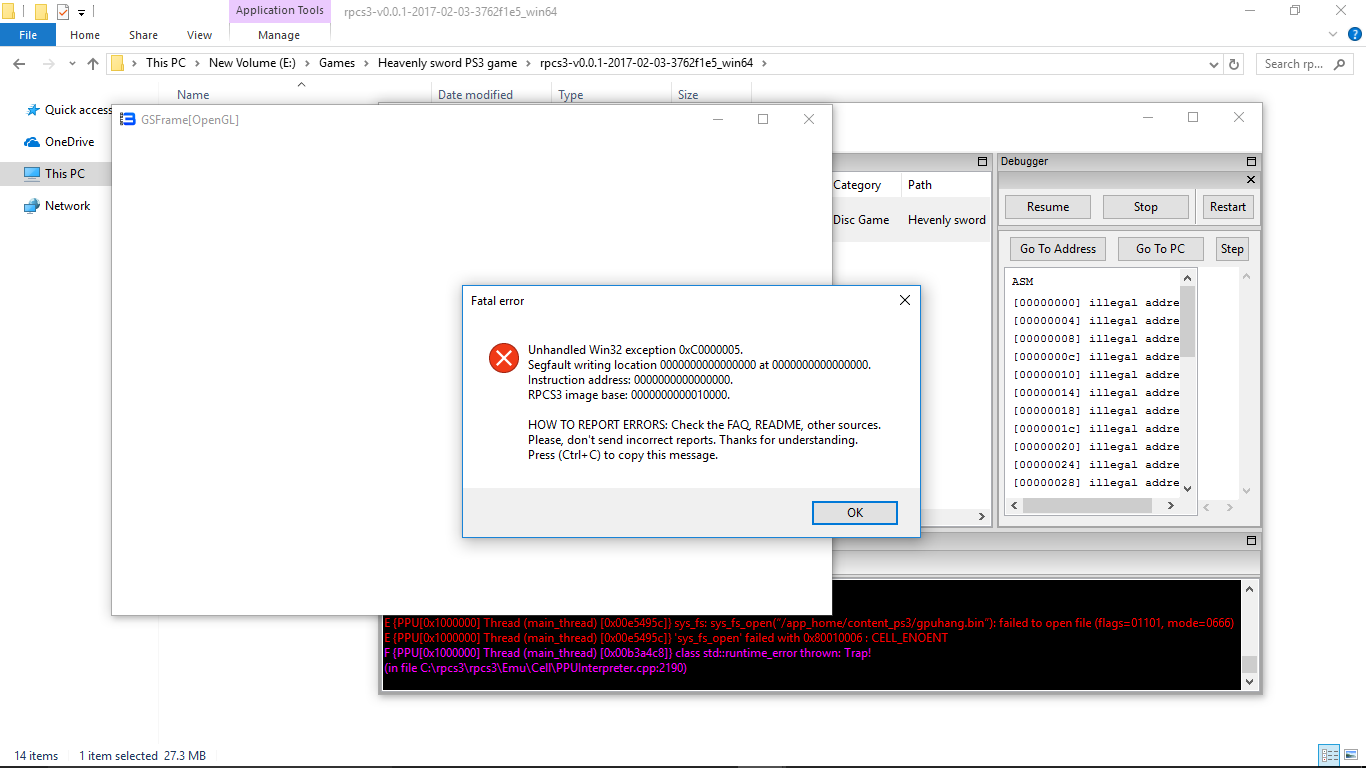1366x768 pixels.
Task: Click Games in the address bar path
Action: click(x=337, y=63)
